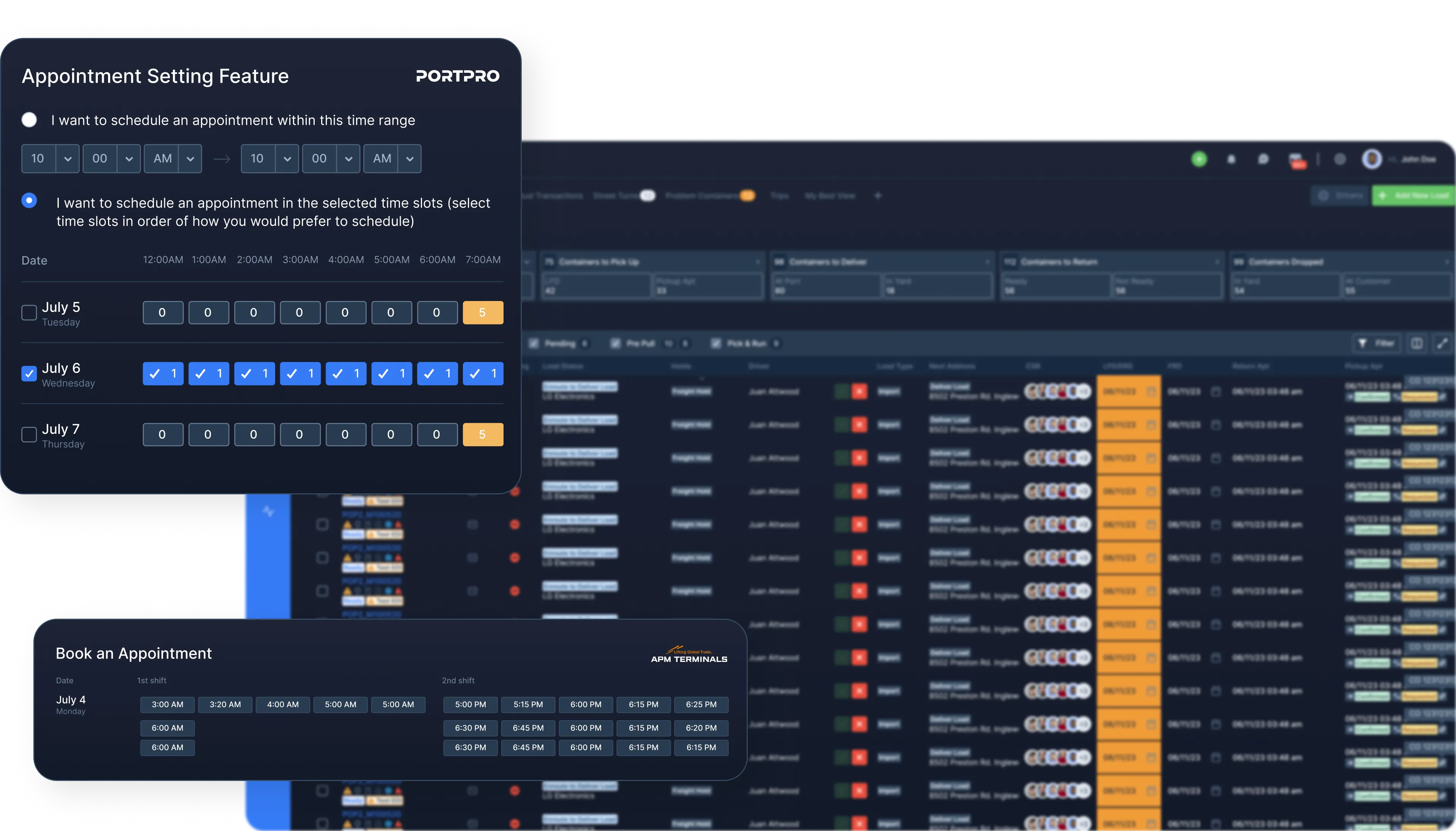1456x831 pixels.
Task: Click the expand fullscreen arrows icon
Action: click(x=1442, y=343)
